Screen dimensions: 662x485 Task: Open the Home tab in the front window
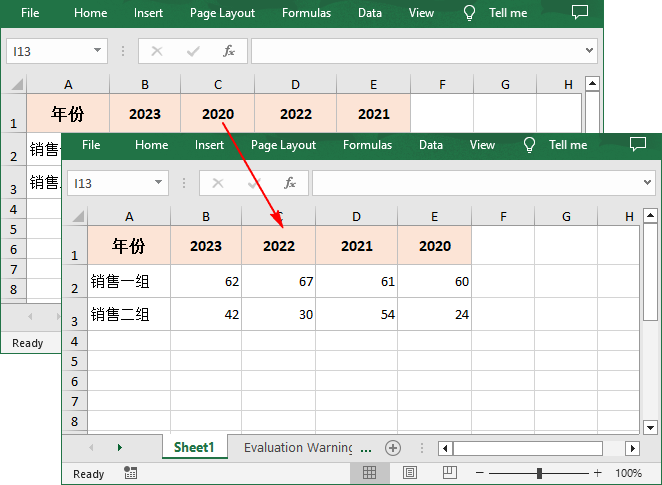point(152,145)
